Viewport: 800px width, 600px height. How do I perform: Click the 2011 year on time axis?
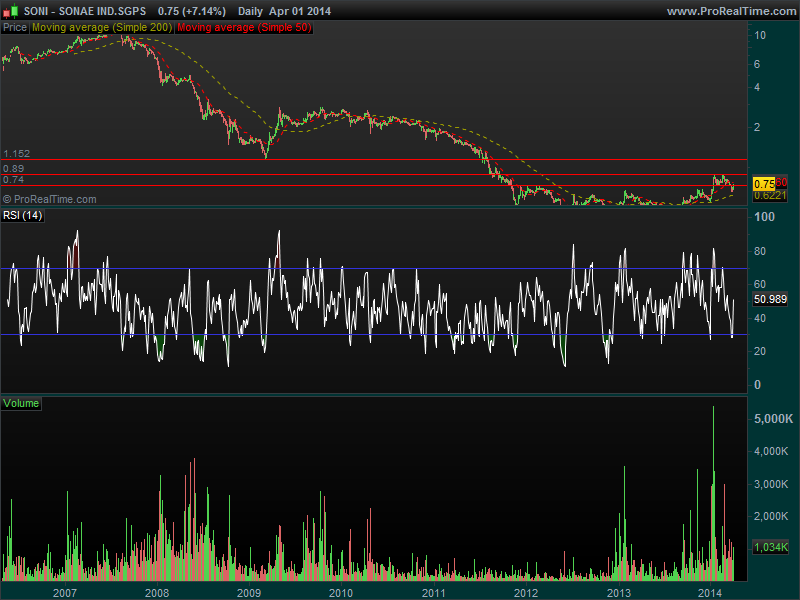click(433, 593)
